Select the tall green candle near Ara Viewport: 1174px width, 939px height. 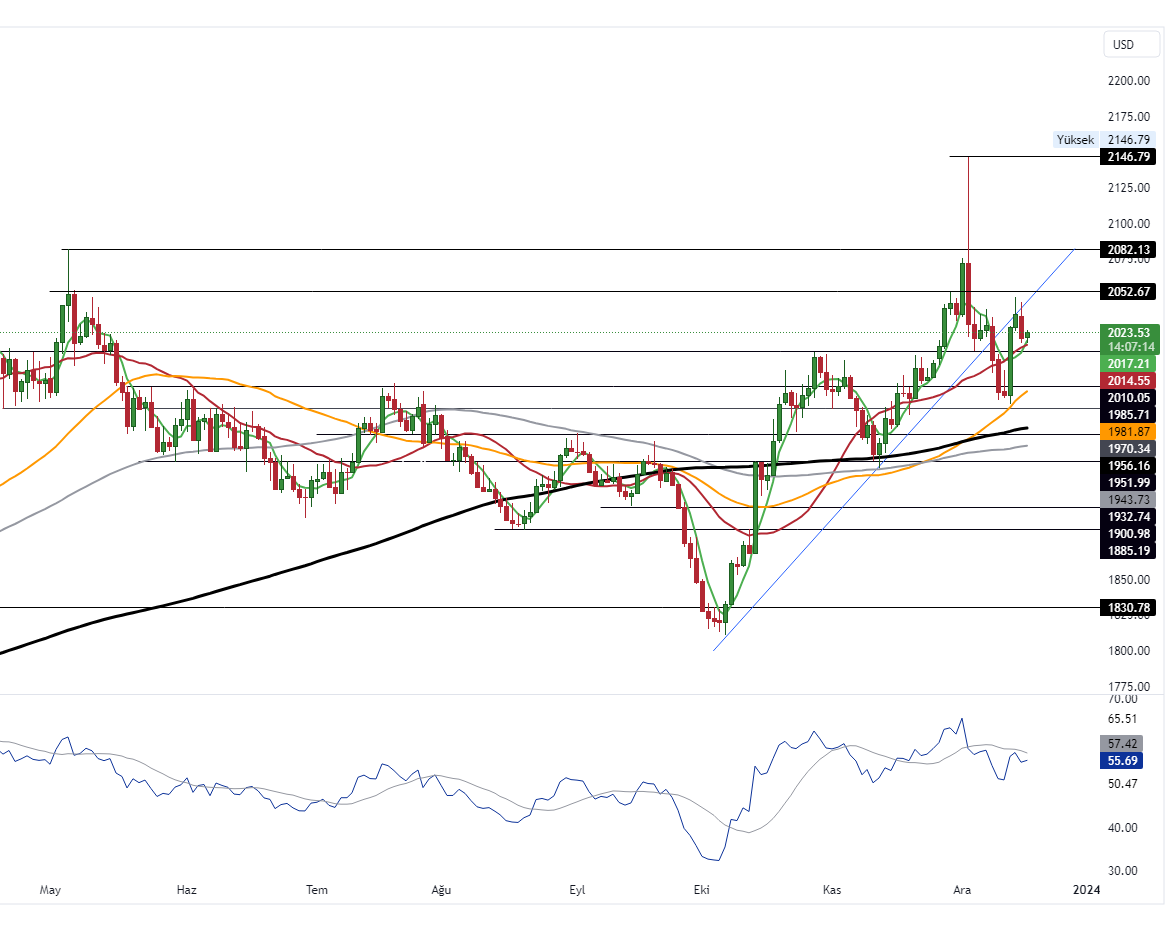(963, 290)
